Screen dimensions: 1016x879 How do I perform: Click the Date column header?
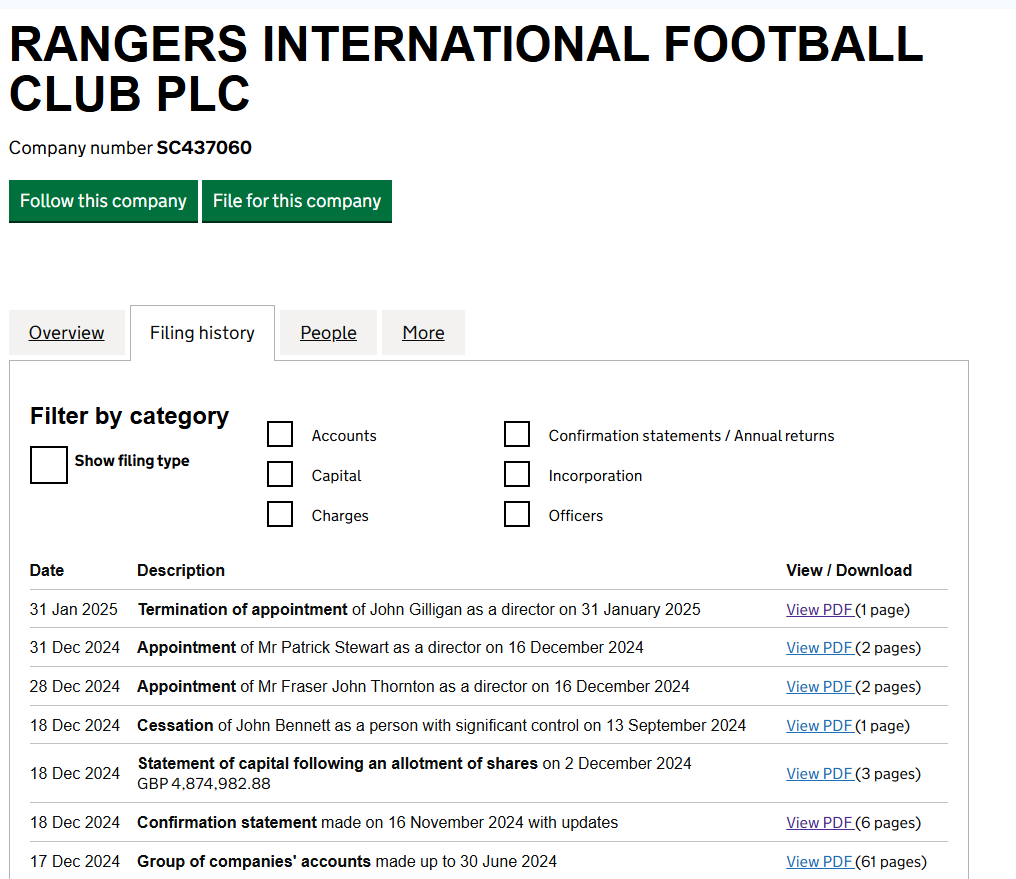tap(47, 570)
